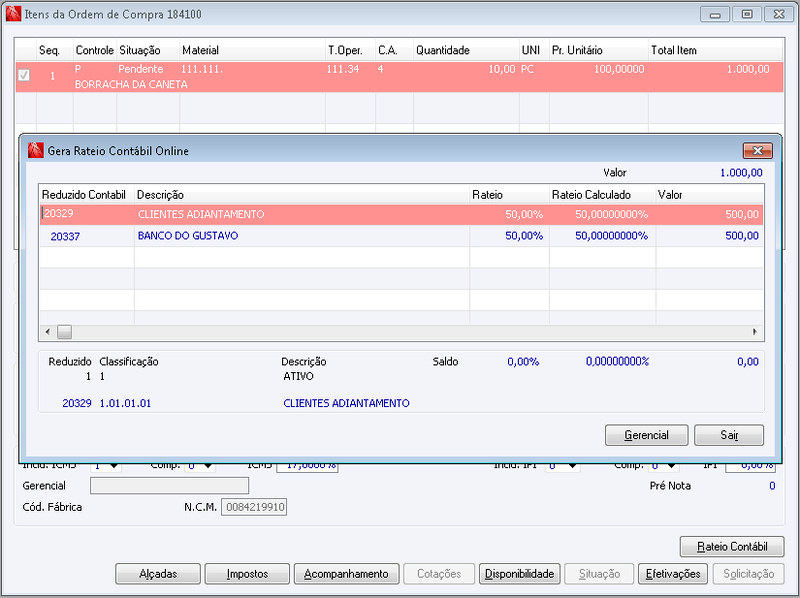Viewport: 800px width, 598px height.
Task: Select the row 20329 CLIENTES ADIANTAMENTO
Action: 402,214
